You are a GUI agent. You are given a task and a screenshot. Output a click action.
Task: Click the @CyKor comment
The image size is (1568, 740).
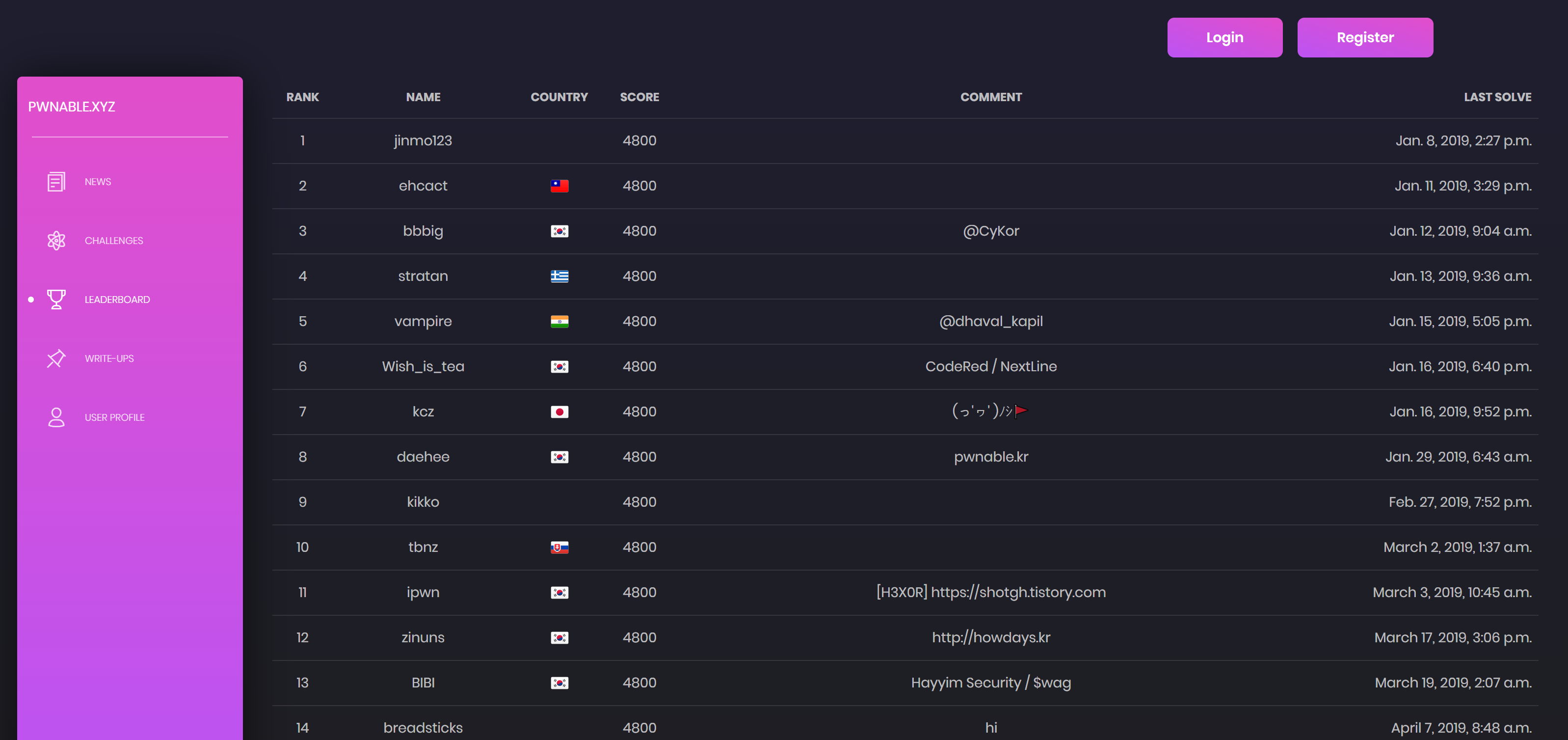tap(991, 231)
